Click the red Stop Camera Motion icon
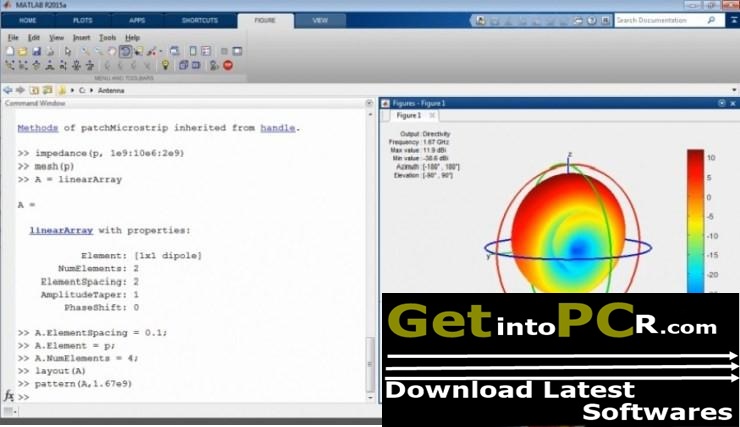 click(228, 65)
